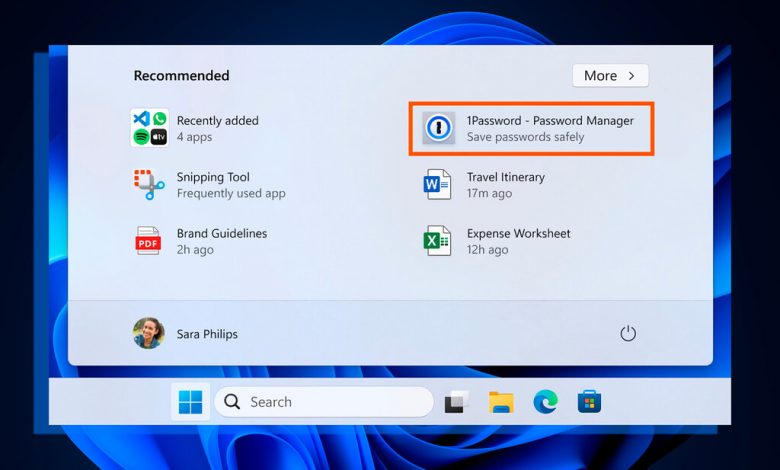780x470 pixels.
Task: Click the '2h ago' timestamp
Action: point(195,250)
